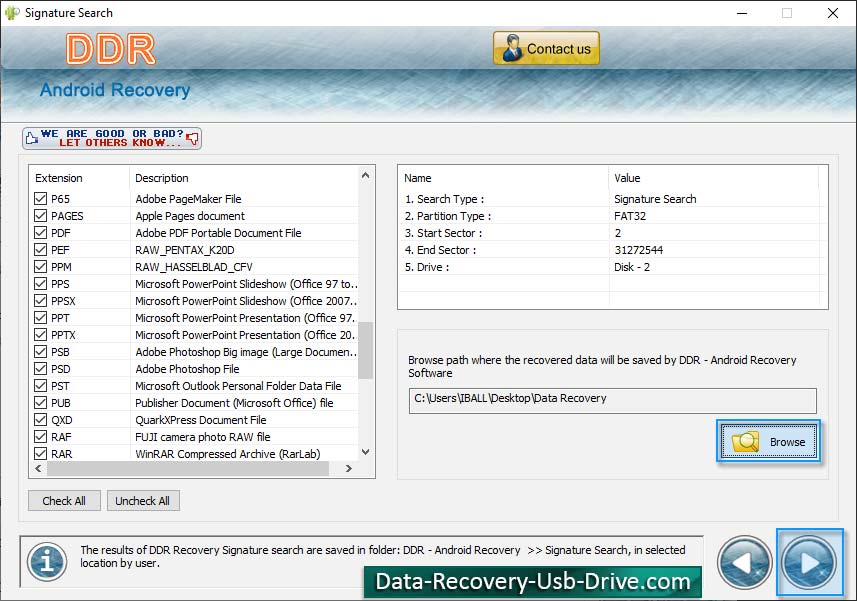The image size is (857, 601).
Task: Click the scroll down arrow of extension list
Action: coord(366,452)
